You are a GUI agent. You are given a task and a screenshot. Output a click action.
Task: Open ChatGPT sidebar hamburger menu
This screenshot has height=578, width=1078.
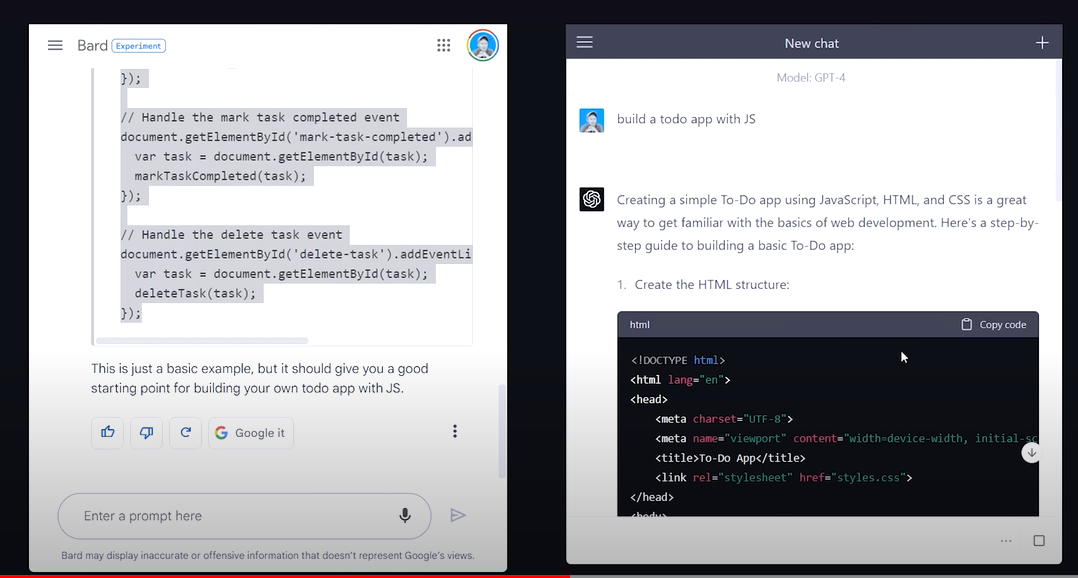(x=584, y=43)
